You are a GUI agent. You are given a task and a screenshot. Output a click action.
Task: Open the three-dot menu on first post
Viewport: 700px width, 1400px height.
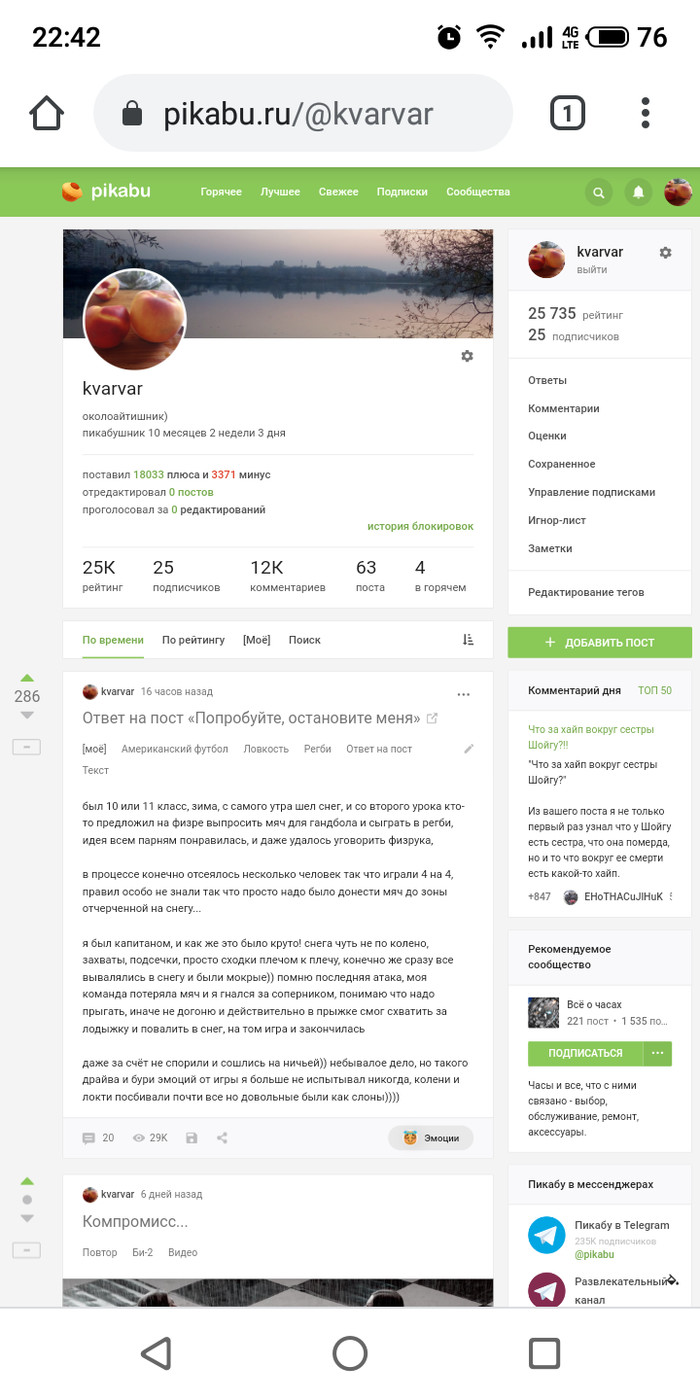463,694
